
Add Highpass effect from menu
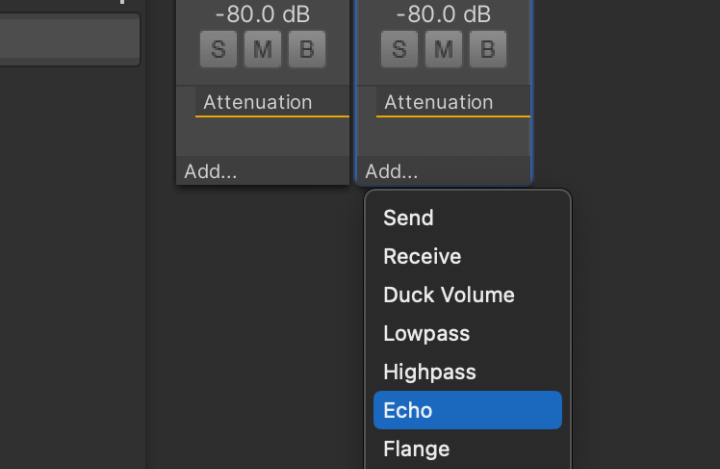pos(429,372)
